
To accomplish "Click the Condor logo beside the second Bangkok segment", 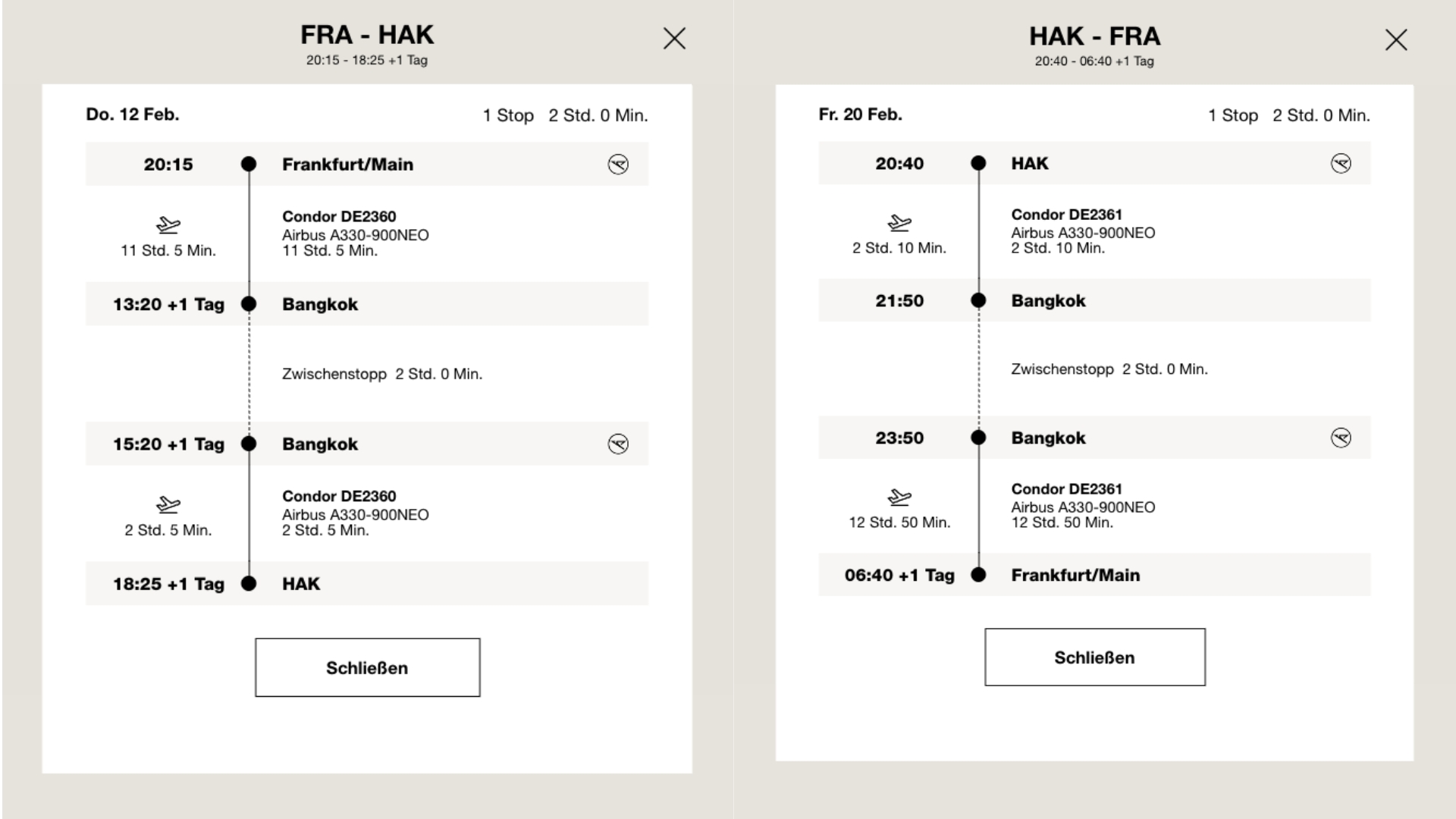I will pos(619,444).
